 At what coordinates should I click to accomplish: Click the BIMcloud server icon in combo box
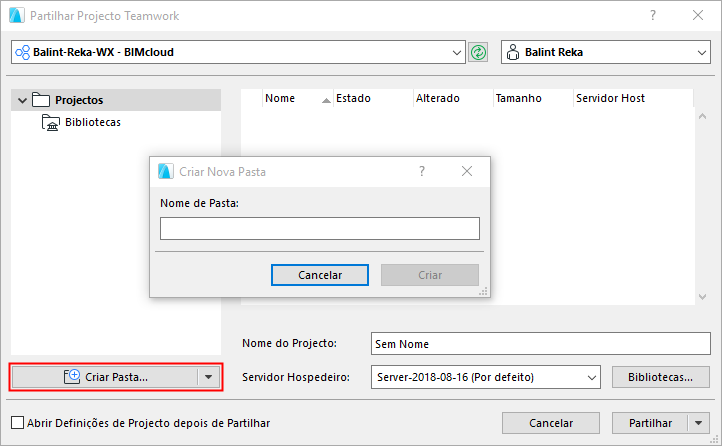coord(23,52)
